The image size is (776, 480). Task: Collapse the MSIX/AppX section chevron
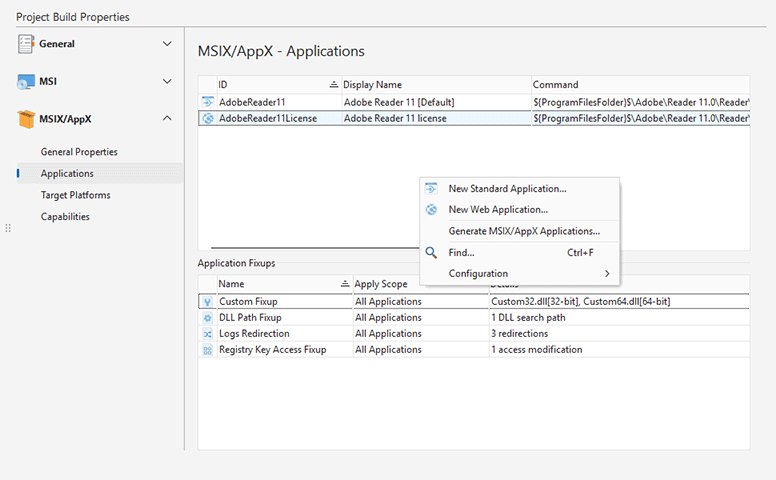167,119
